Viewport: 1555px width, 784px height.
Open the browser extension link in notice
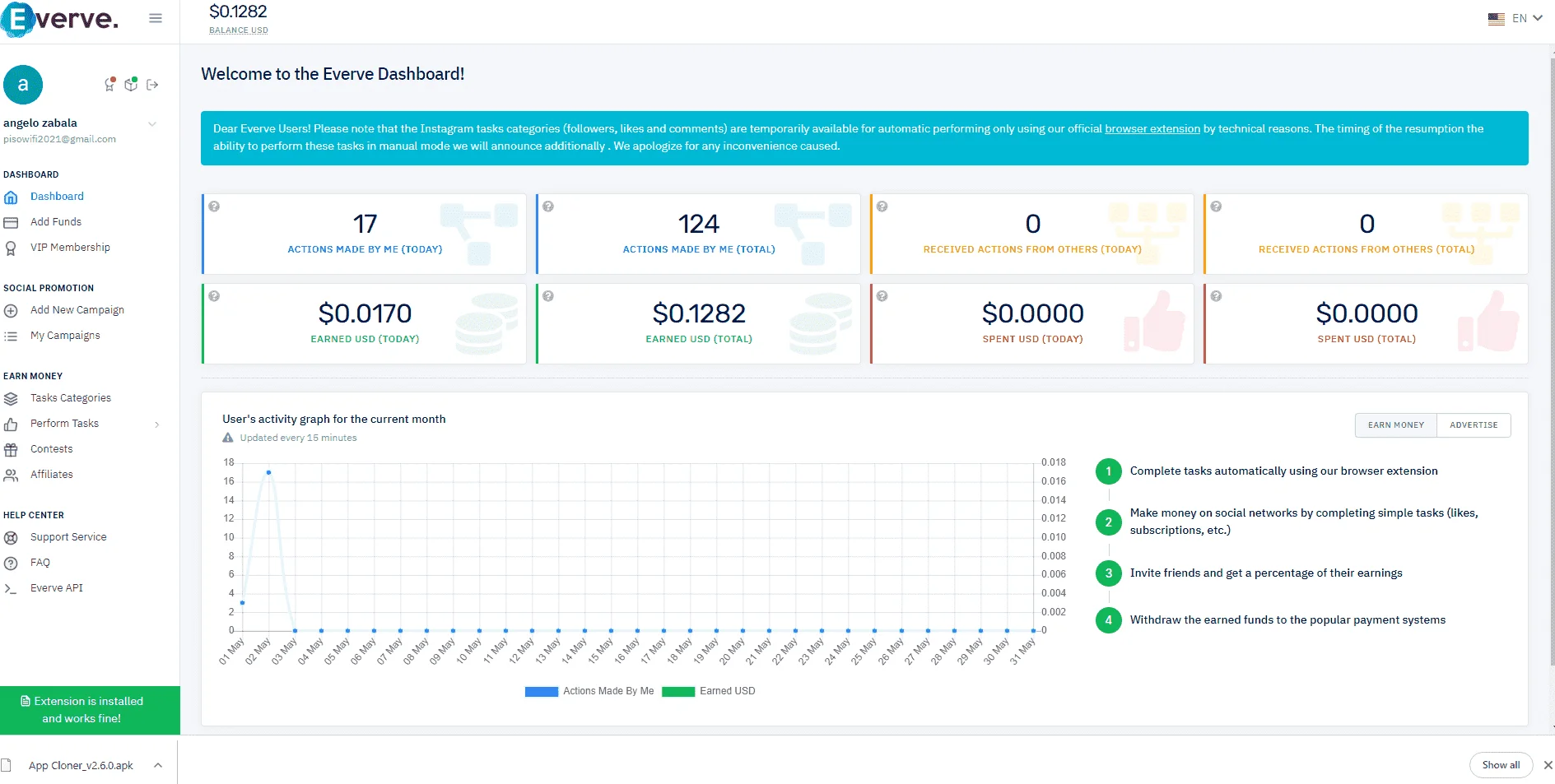[x=1152, y=129]
